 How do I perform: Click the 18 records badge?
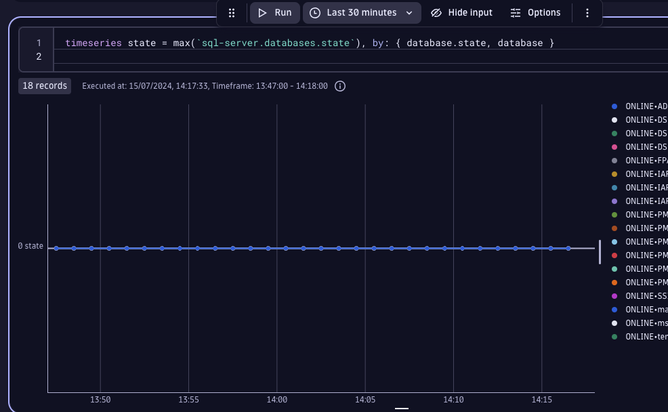[44, 86]
